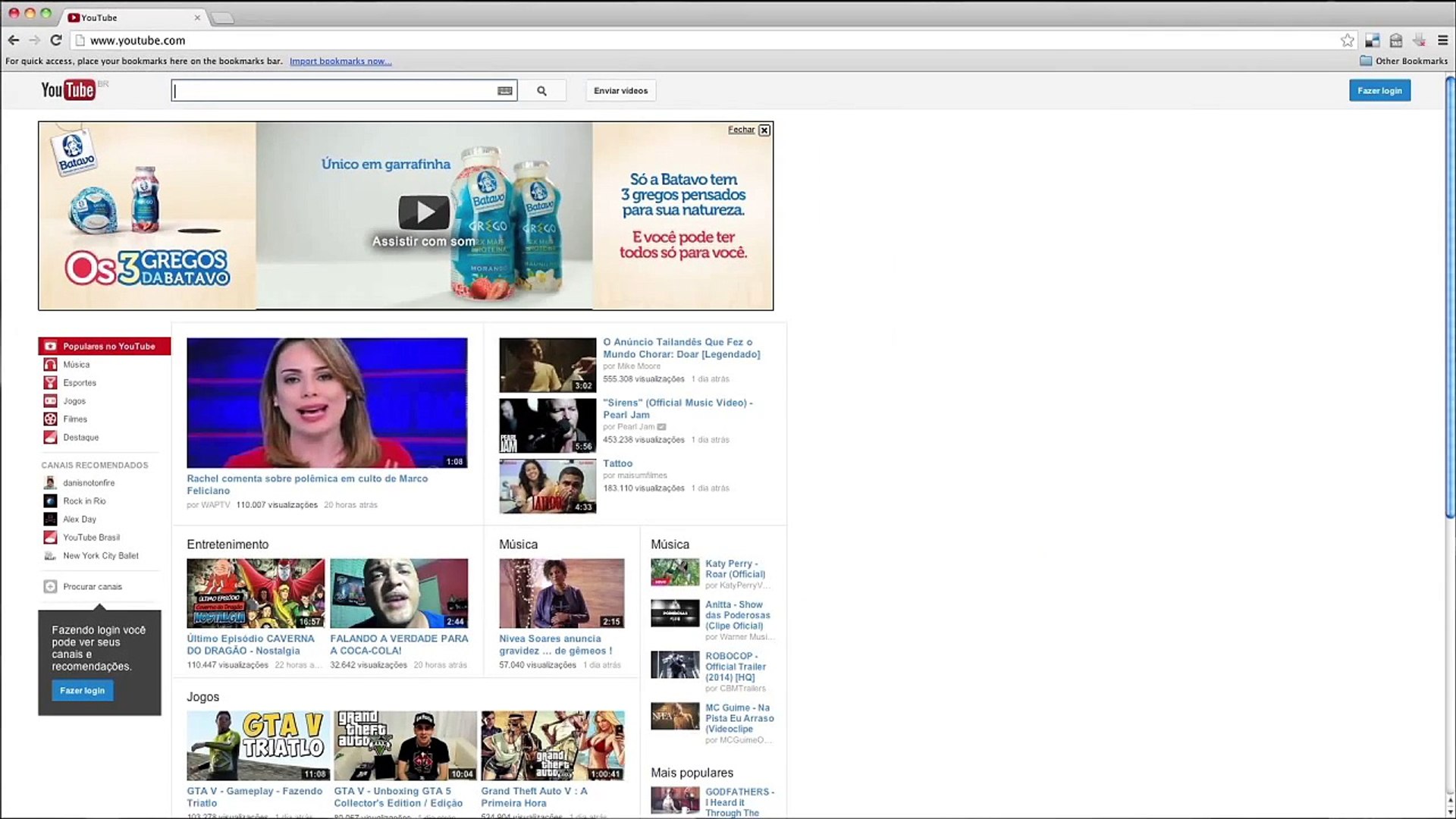Click the Filmes sidebar reel icon
Viewport: 1456px width, 819px height.
[x=50, y=419]
